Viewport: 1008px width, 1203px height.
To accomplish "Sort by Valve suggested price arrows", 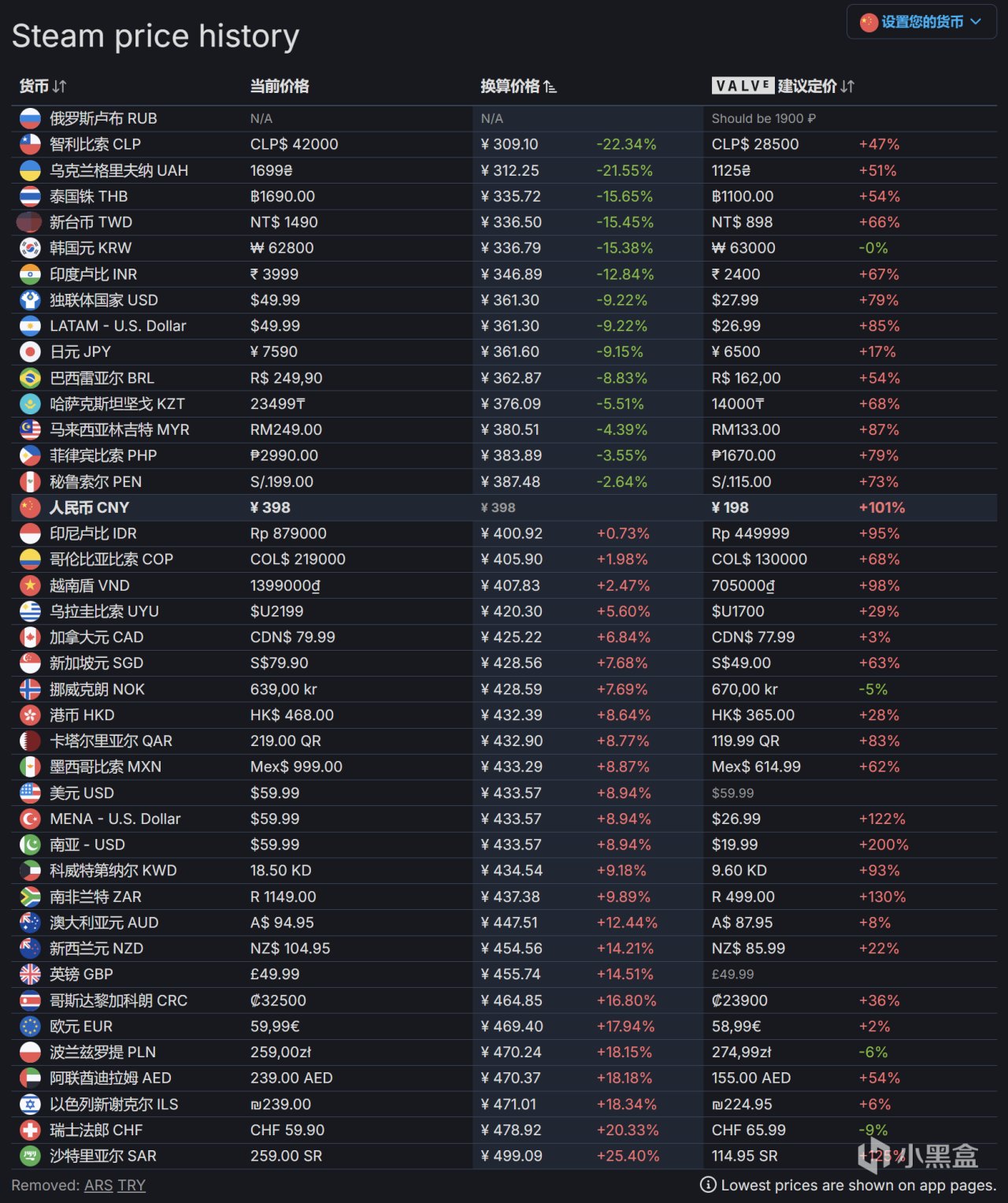I will [847, 87].
